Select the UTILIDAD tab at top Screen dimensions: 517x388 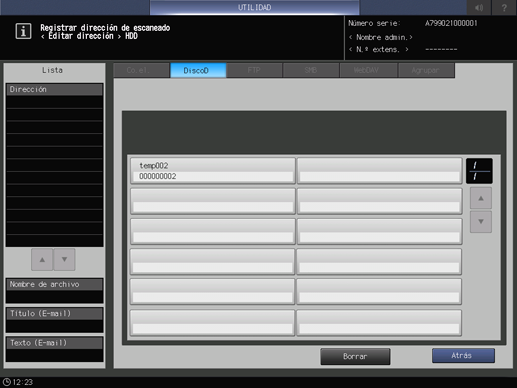point(254,7)
